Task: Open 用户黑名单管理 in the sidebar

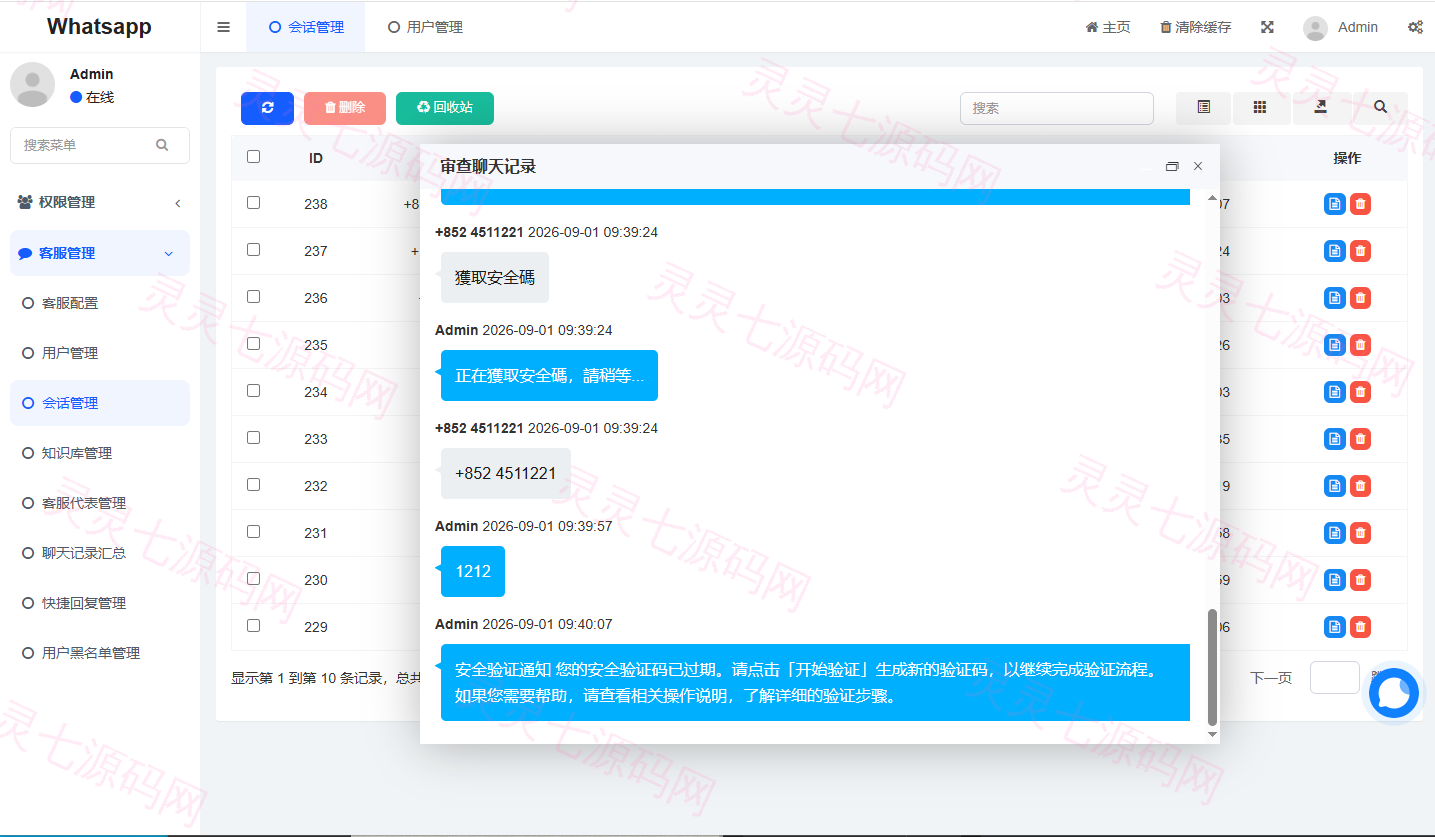Action: pyautogui.click(x=100, y=653)
